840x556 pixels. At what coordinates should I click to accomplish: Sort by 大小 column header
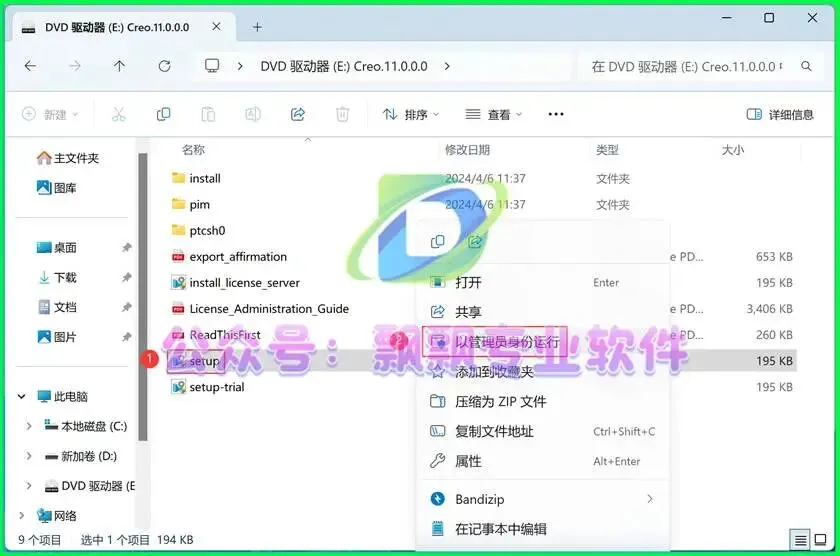click(x=732, y=150)
